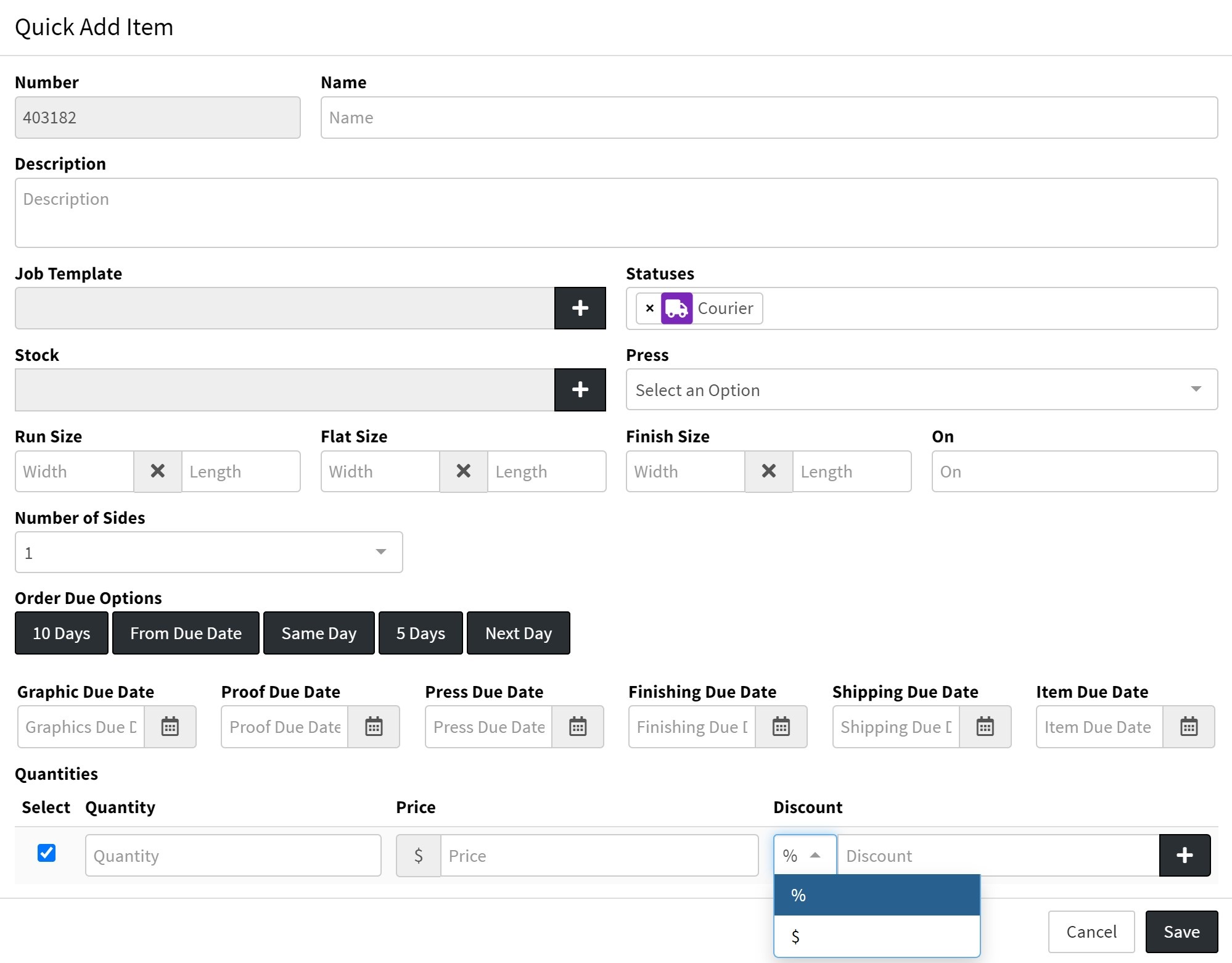Image resolution: width=1232 pixels, height=963 pixels.
Task: Click the Same Day due option
Action: 318,633
